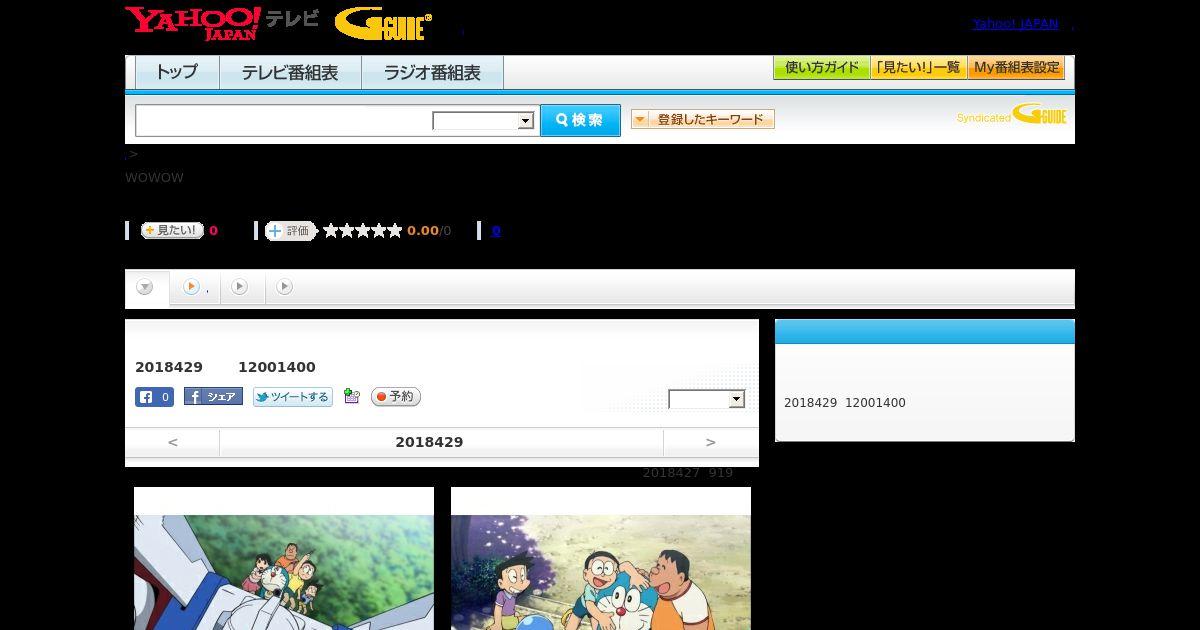1200x630 pixels.
Task: Click sidebar 2018429 12001400 text
Action: (845, 403)
